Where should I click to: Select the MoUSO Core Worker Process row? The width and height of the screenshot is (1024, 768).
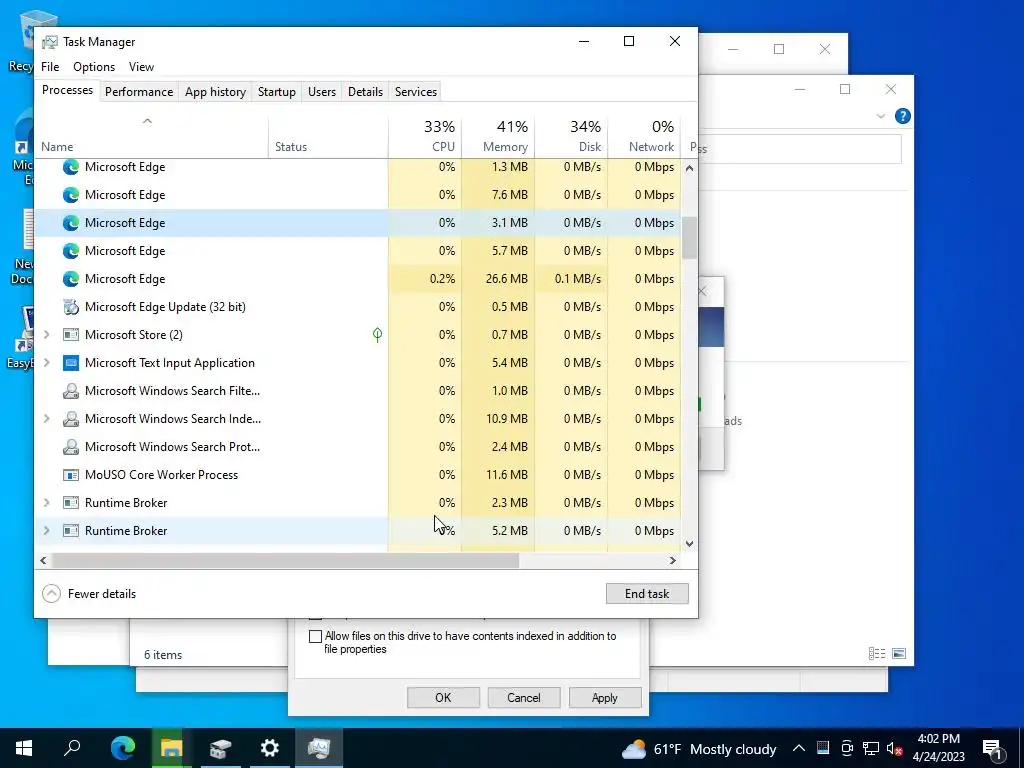click(x=358, y=475)
